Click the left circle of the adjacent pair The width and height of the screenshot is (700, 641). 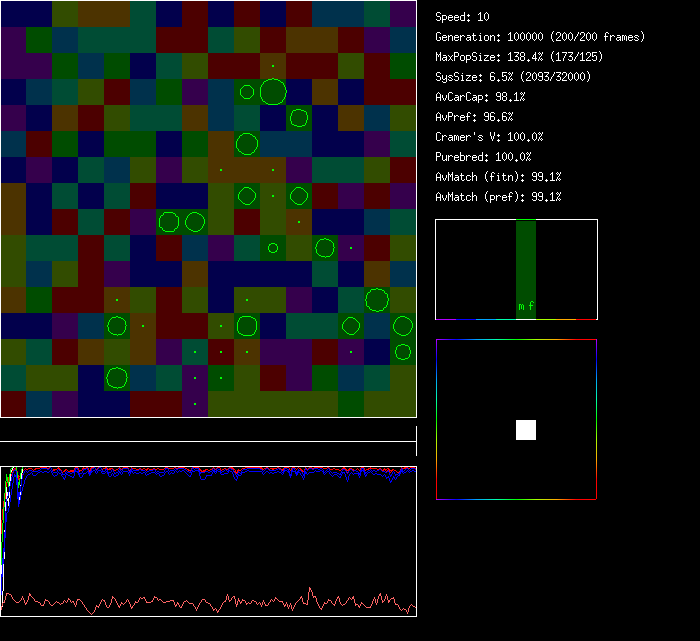pyautogui.click(x=169, y=221)
